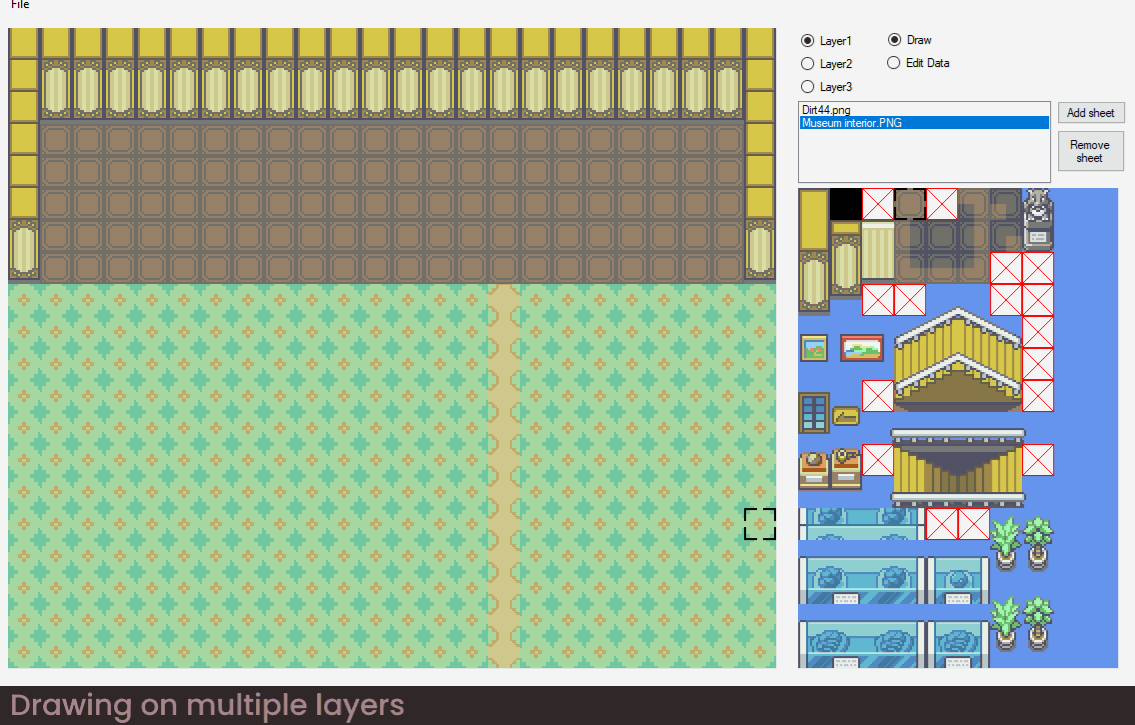Viewport: 1135px width, 725px height.
Task: Select the narrow glass display case middle row
Action: pyautogui.click(x=958, y=580)
